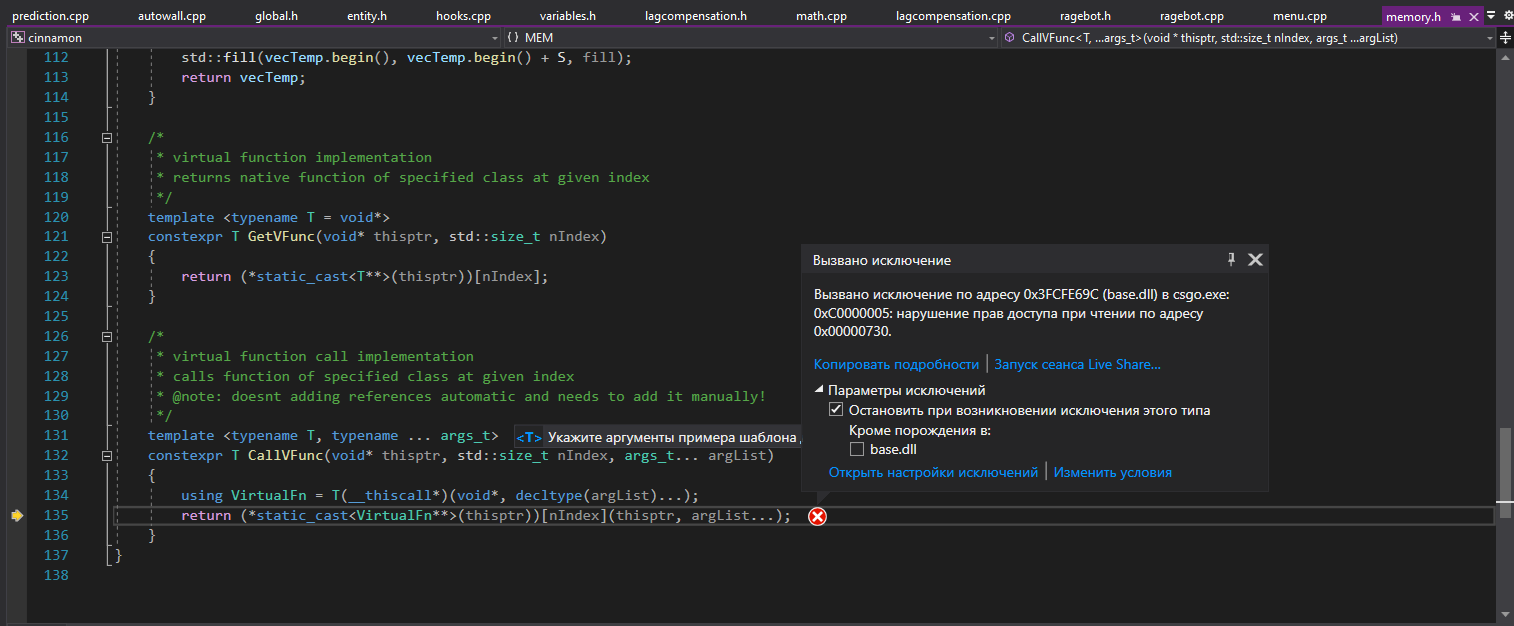Image resolution: width=1514 pixels, height=626 pixels.
Task: Click the pin icon on memory.h tab
Action: (x=1456, y=17)
